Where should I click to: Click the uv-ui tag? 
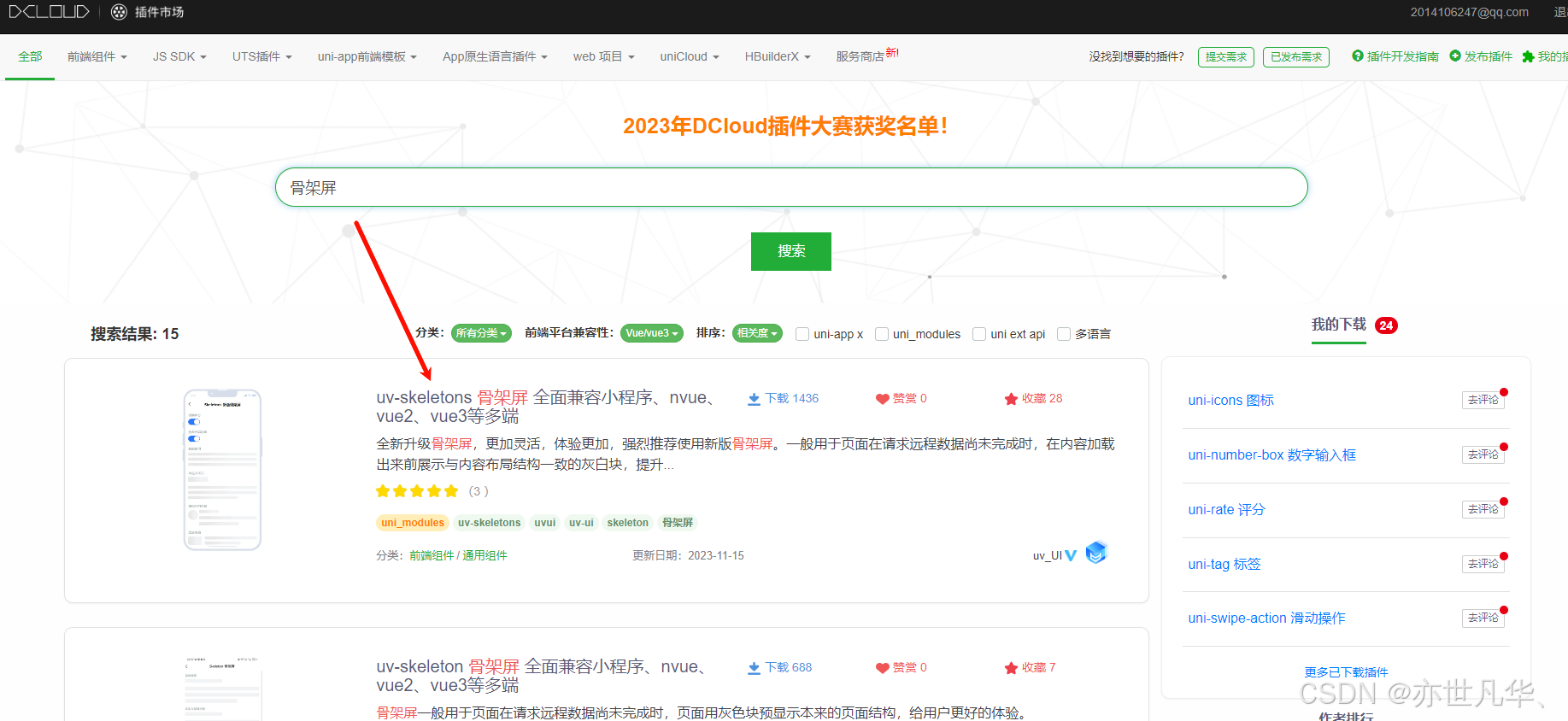coord(581,523)
